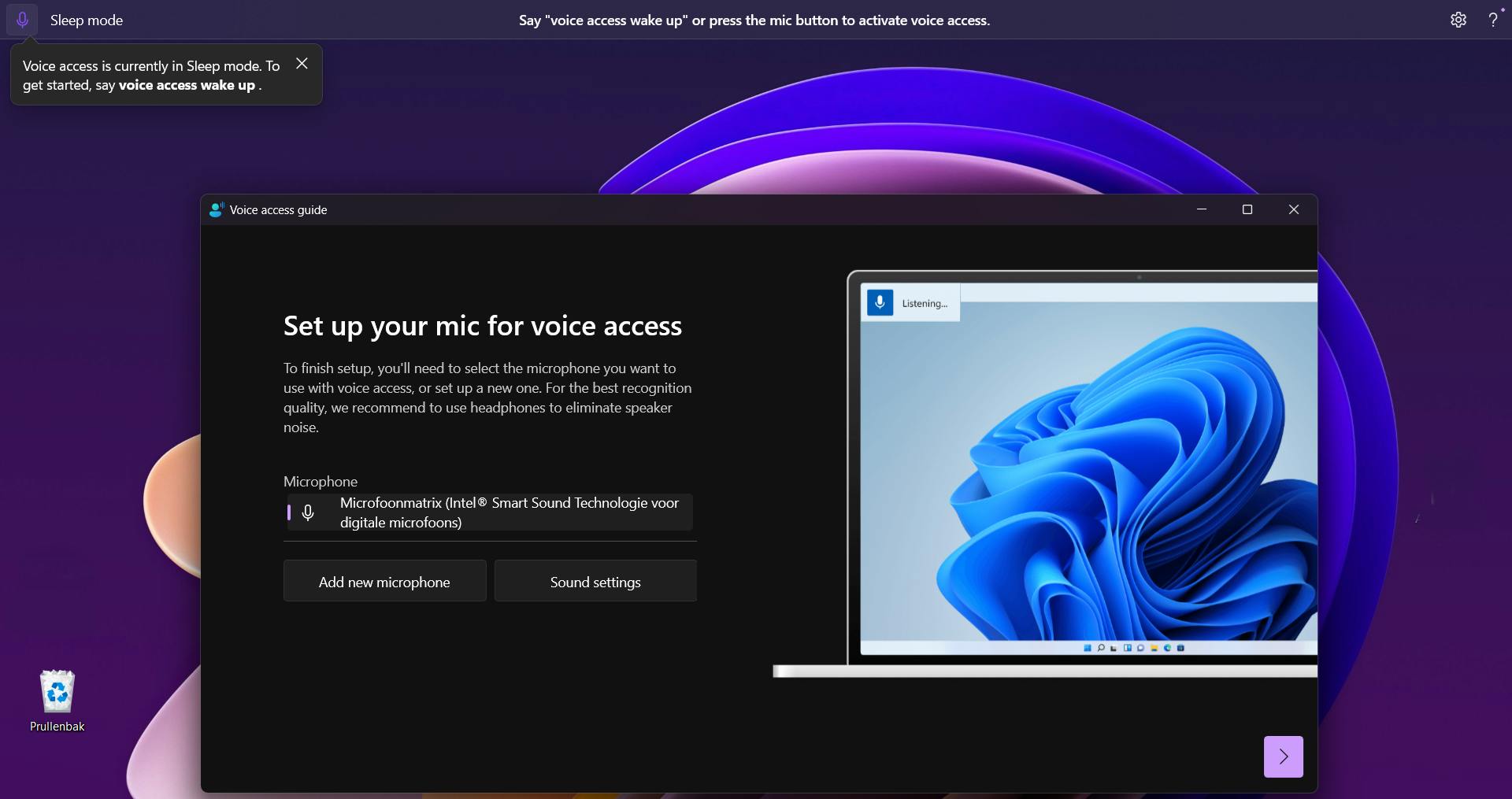Click Add new microphone button
Screen dimensions: 1512x799
point(384,581)
